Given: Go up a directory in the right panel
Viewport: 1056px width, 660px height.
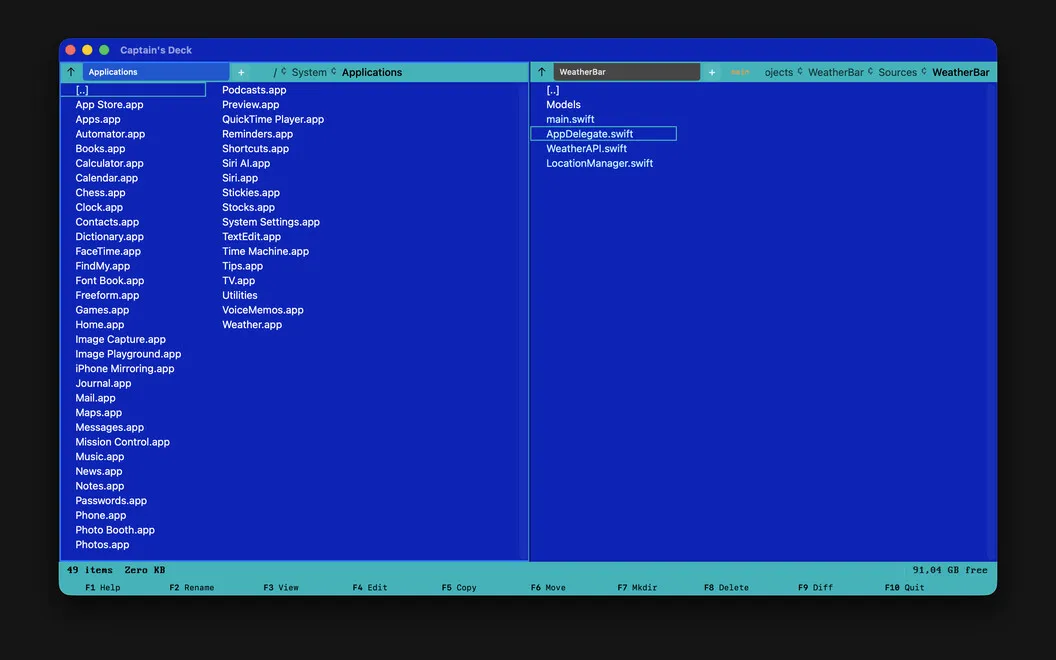Looking at the screenshot, I should click(x=541, y=72).
